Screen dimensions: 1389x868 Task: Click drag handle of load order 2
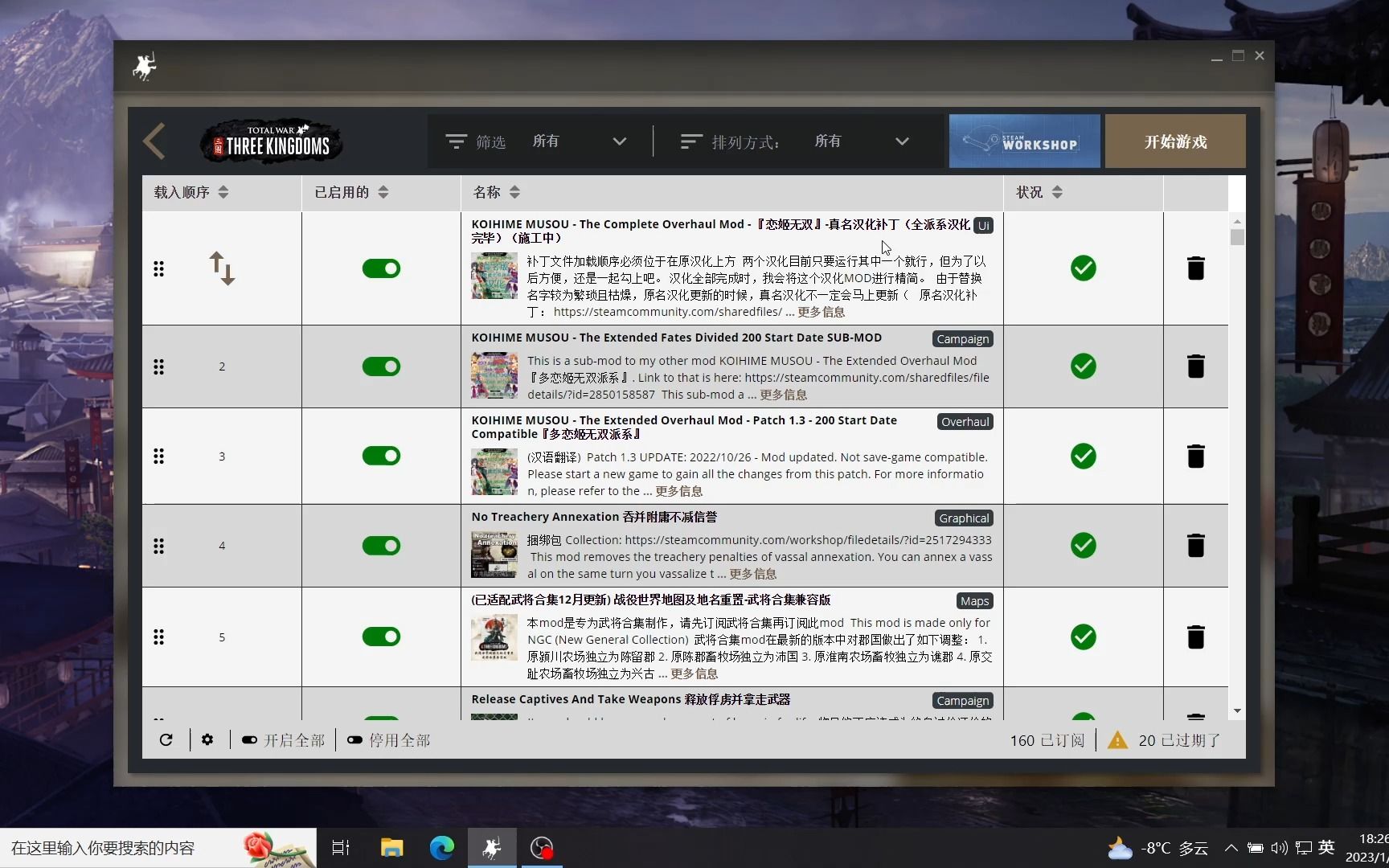[x=158, y=366]
